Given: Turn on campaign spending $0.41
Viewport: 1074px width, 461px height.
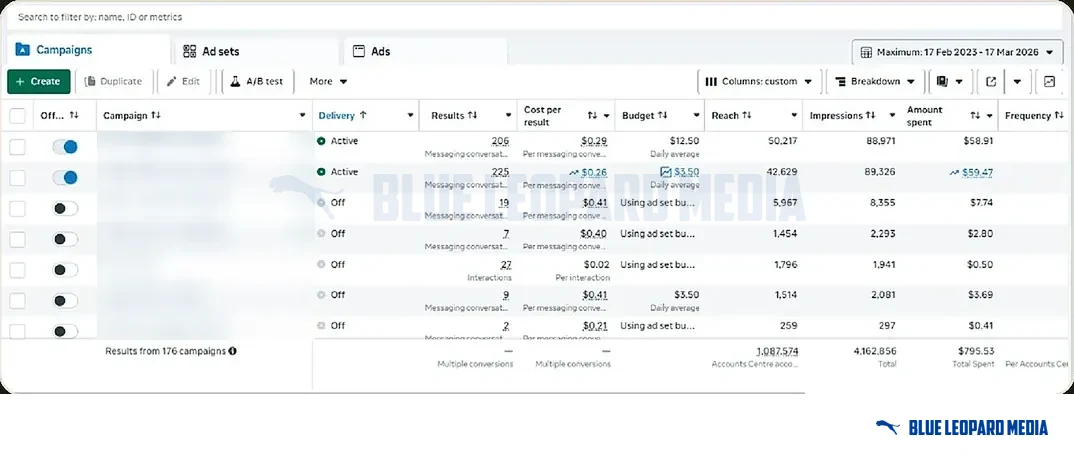Looking at the screenshot, I should coord(66,331).
